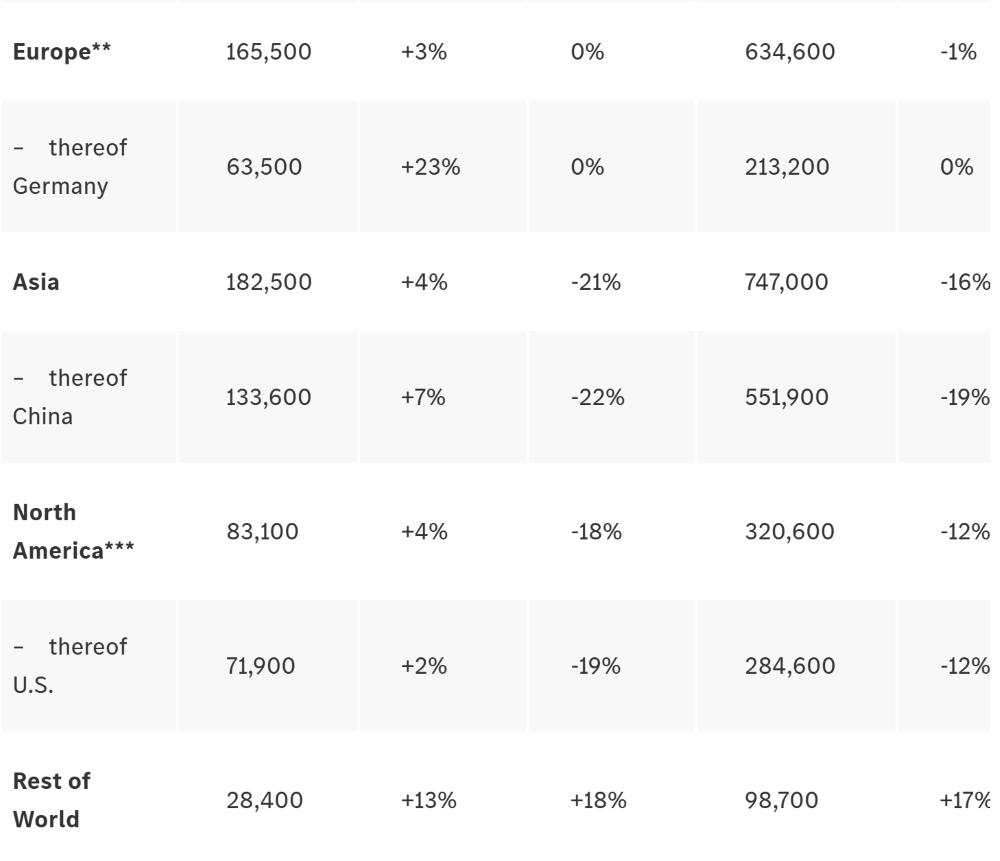Click the 83,100 North America cell
The image size is (1000, 861).
(262, 531)
